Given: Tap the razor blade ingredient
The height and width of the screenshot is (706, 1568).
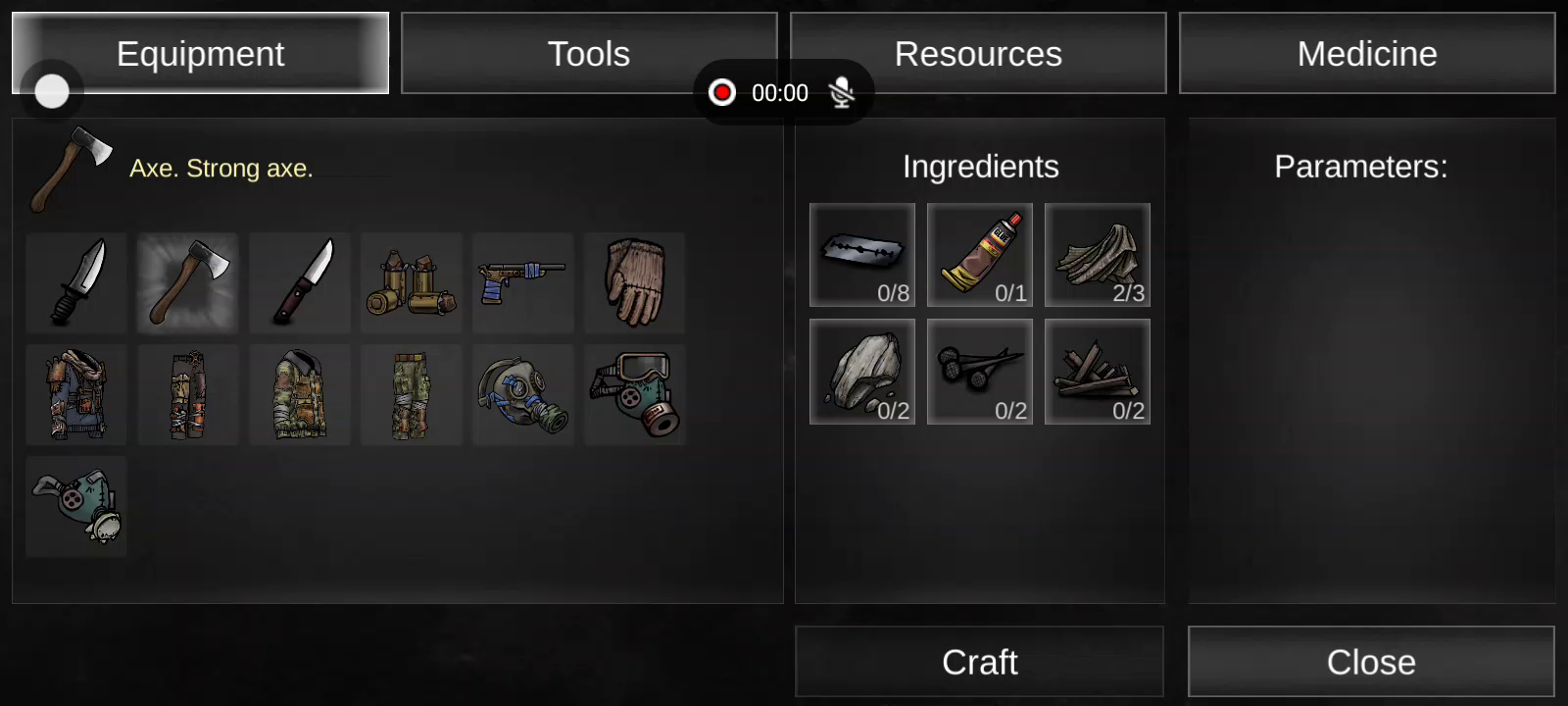Looking at the screenshot, I should (862, 255).
